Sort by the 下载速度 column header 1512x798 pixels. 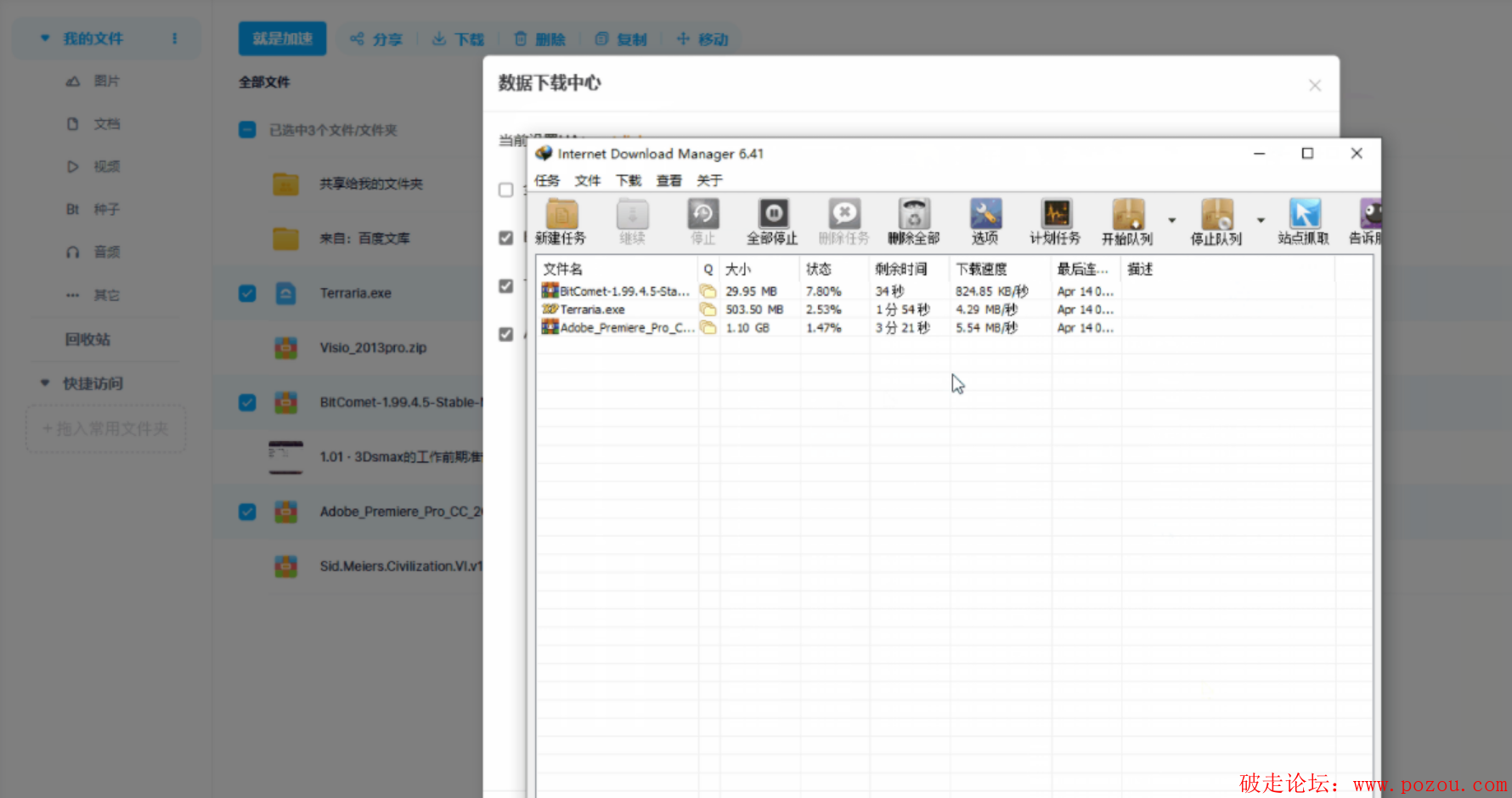pyautogui.click(x=1001, y=269)
